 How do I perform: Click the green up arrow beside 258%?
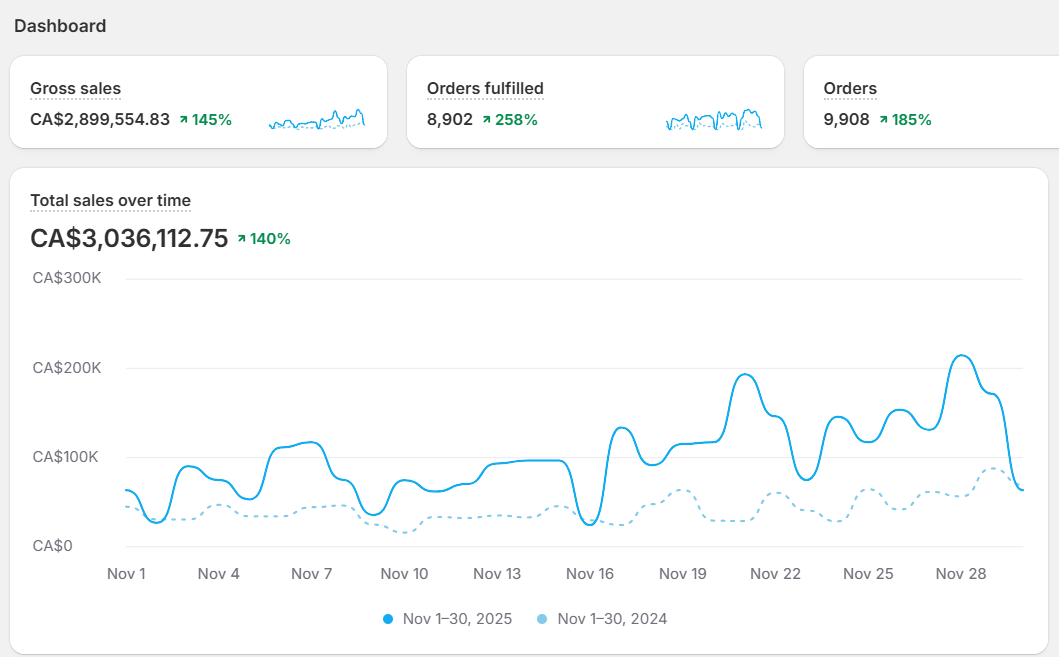486,120
